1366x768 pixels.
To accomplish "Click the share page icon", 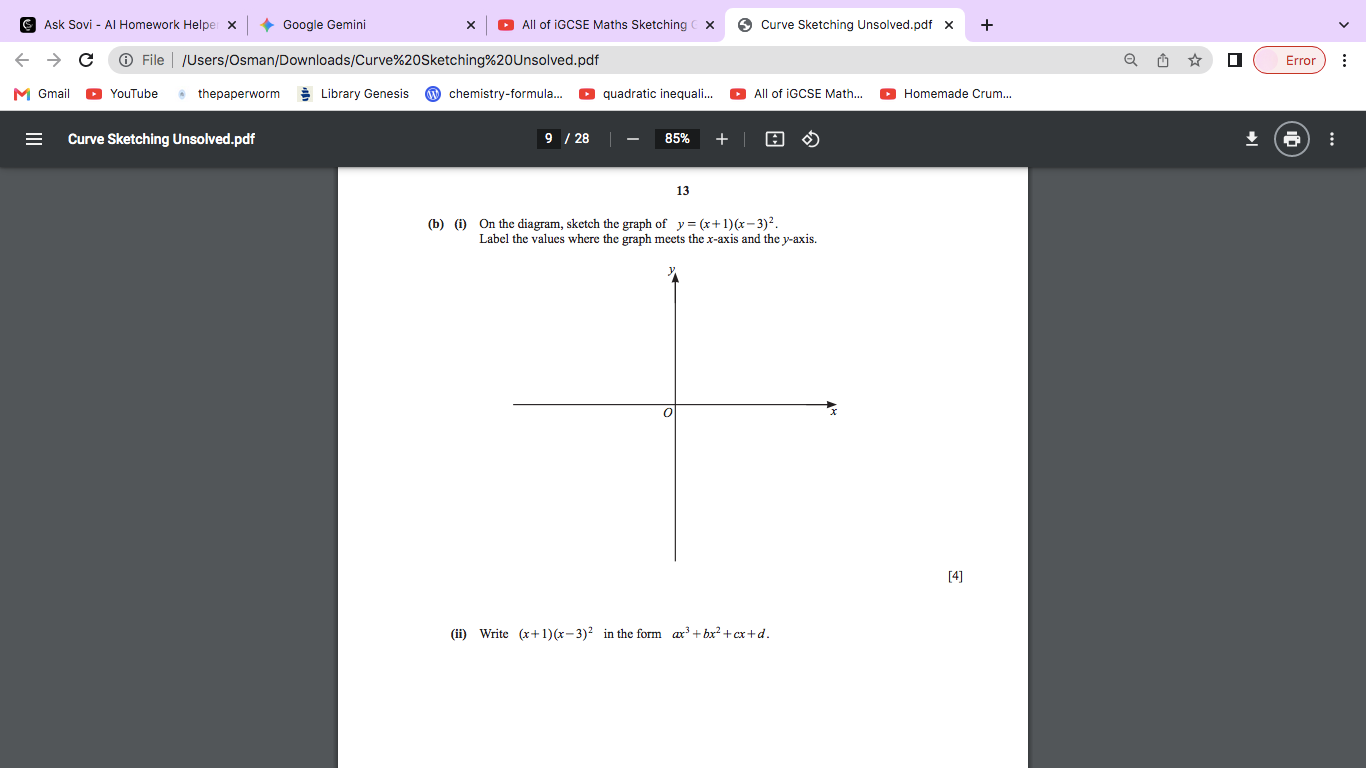I will [x=1163, y=60].
